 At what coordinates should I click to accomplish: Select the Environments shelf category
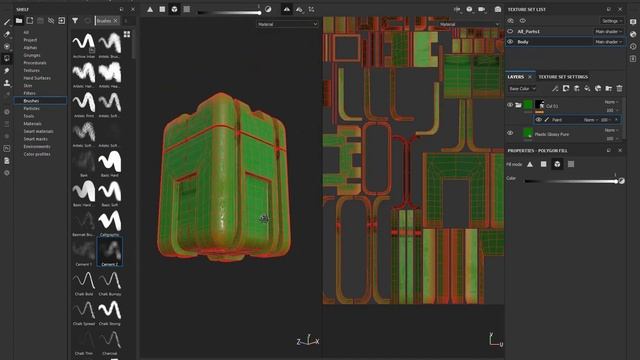[37, 147]
